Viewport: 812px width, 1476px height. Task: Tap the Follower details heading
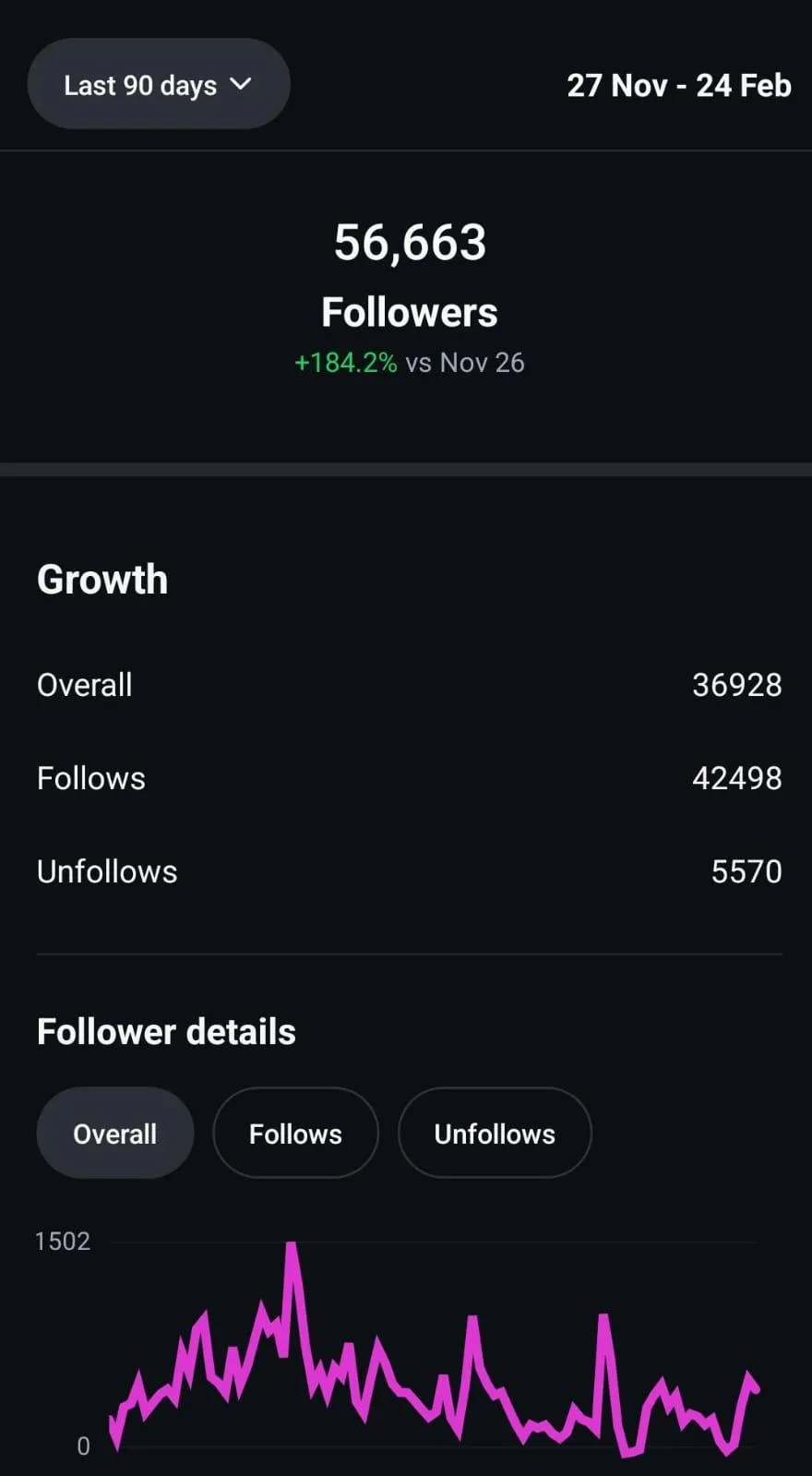tap(166, 1032)
